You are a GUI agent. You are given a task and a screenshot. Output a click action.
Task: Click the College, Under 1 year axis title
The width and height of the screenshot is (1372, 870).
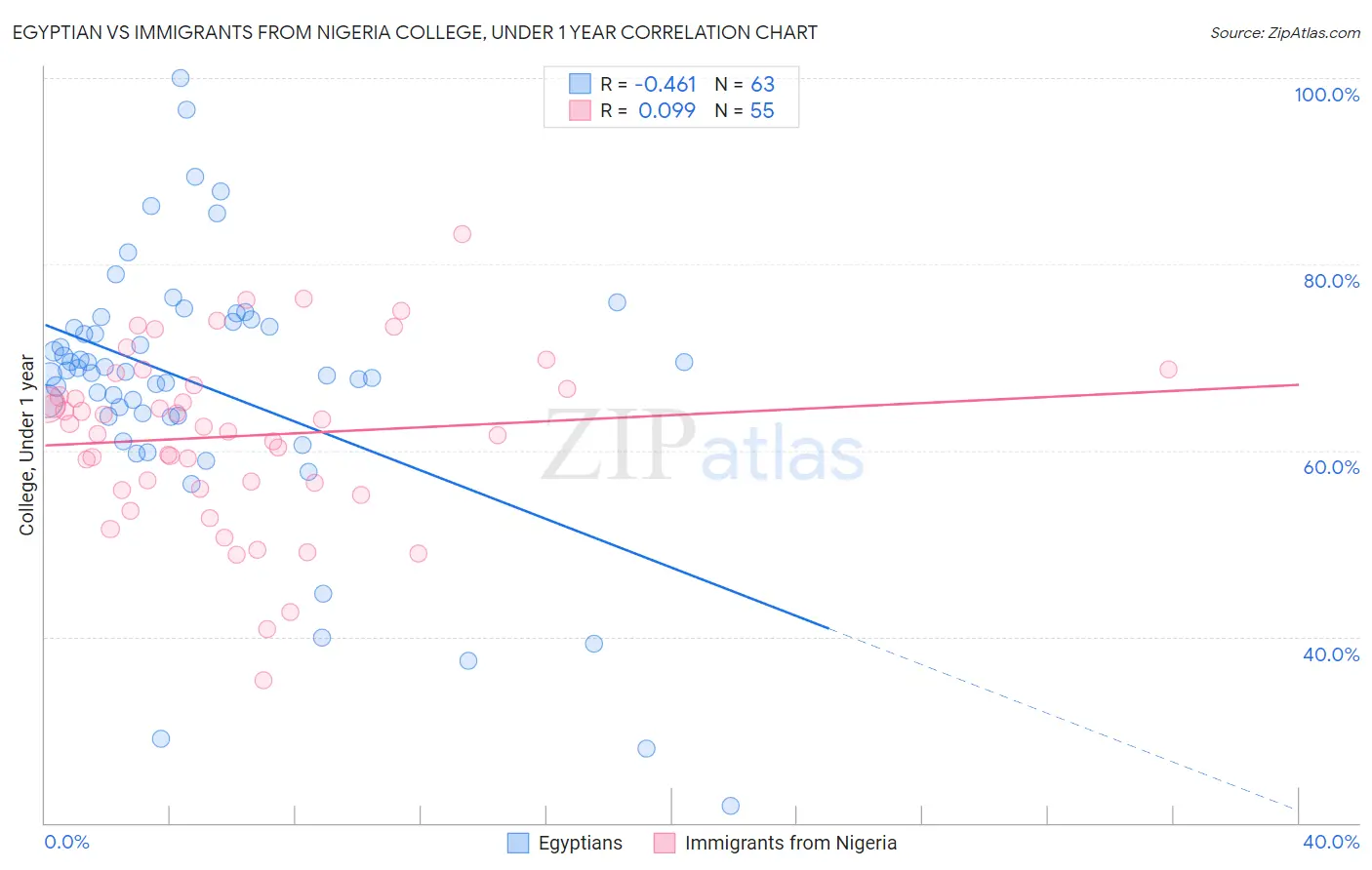point(27,446)
